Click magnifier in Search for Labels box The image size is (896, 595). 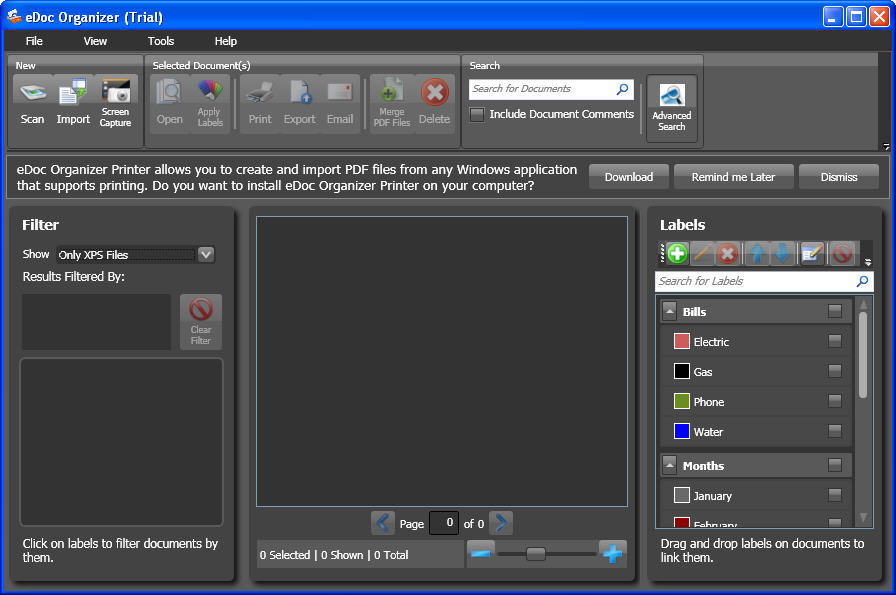click(863, 281)
